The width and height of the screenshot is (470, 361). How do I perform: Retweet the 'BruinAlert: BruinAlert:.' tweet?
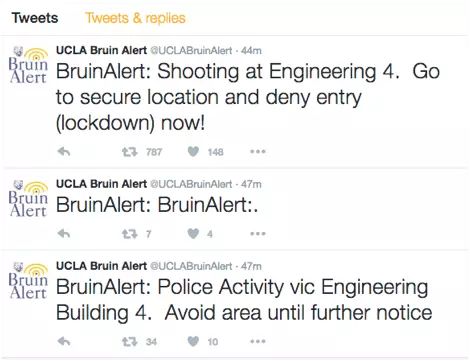coord(130,234)
